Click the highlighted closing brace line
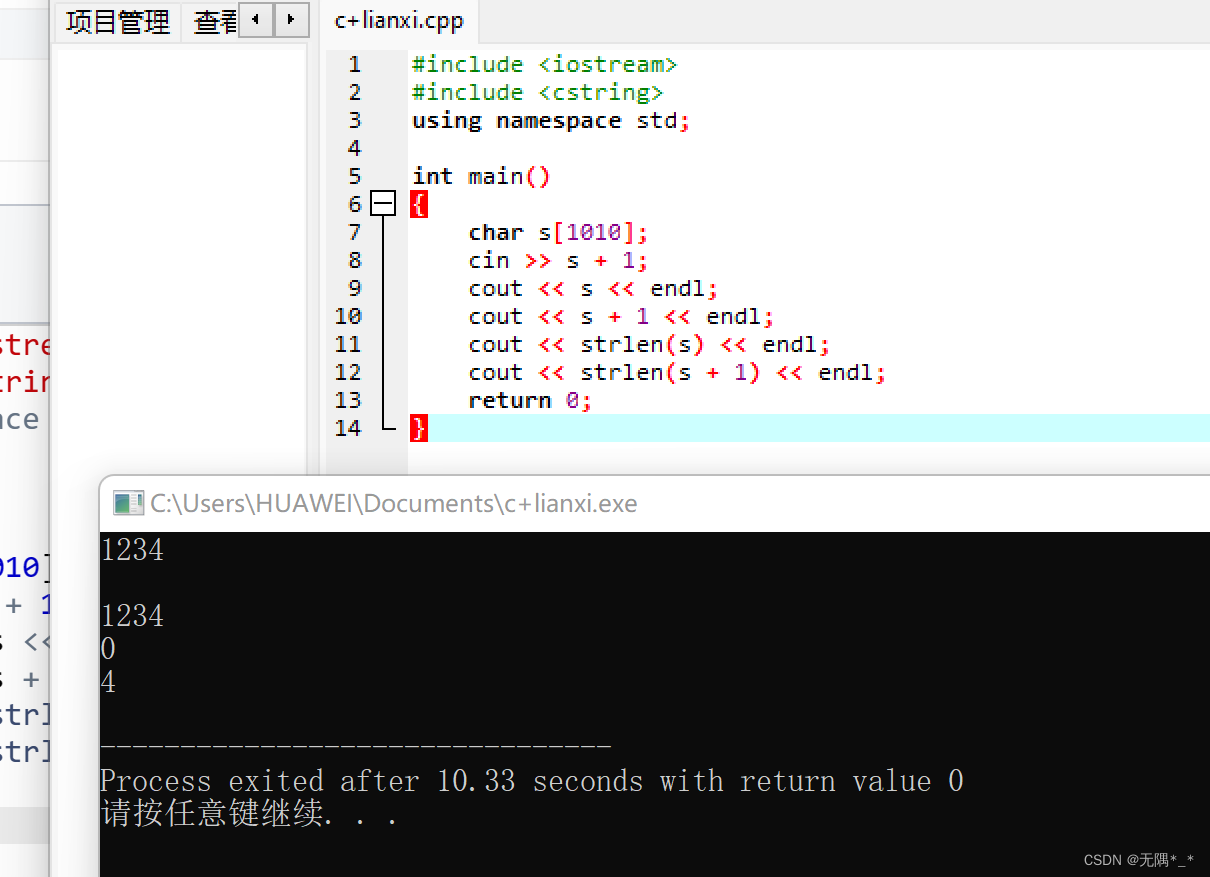This screenshot has width=1210, height=877. click(418, 428)
